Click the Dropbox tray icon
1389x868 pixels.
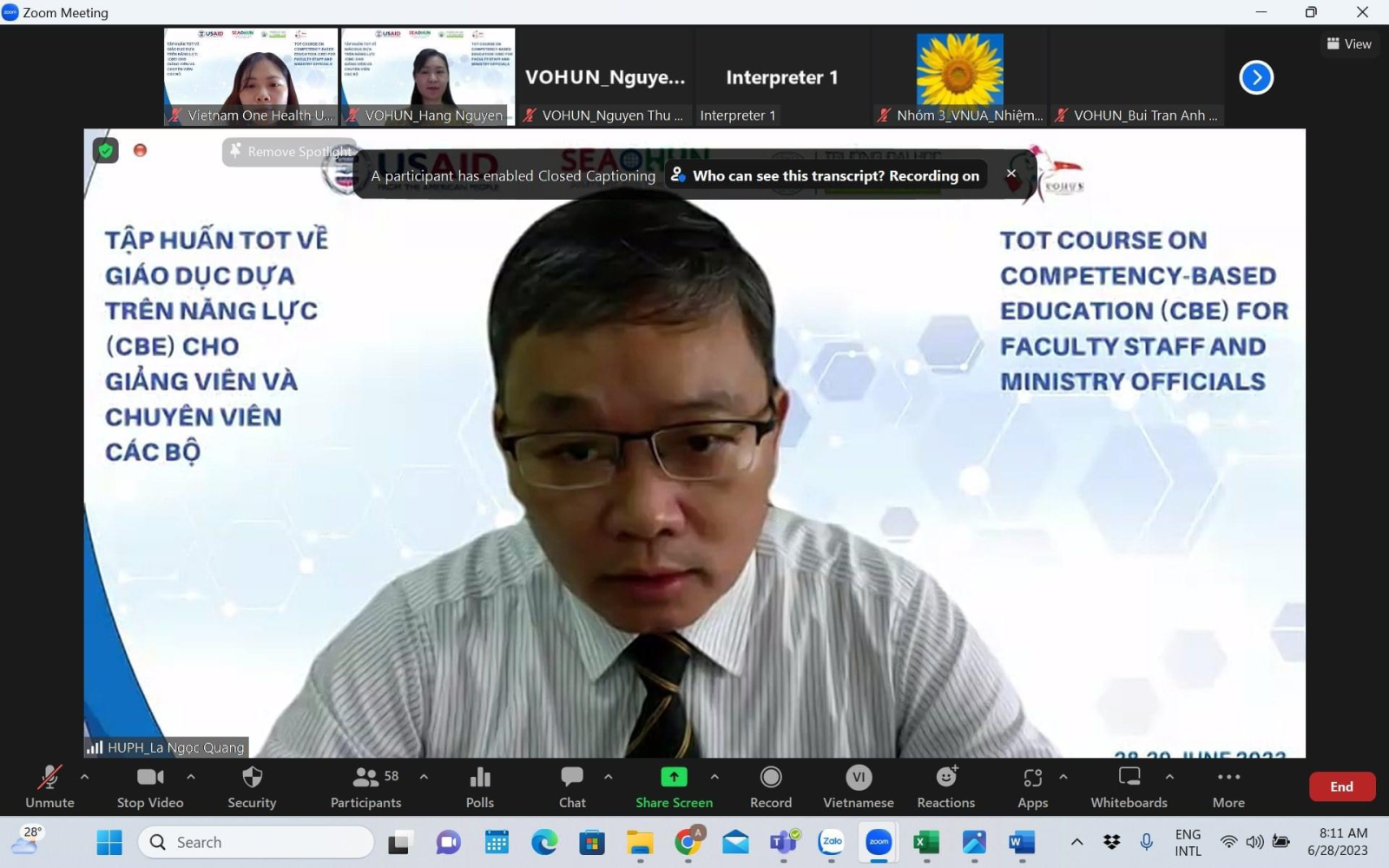click(x=1112, y=842)
